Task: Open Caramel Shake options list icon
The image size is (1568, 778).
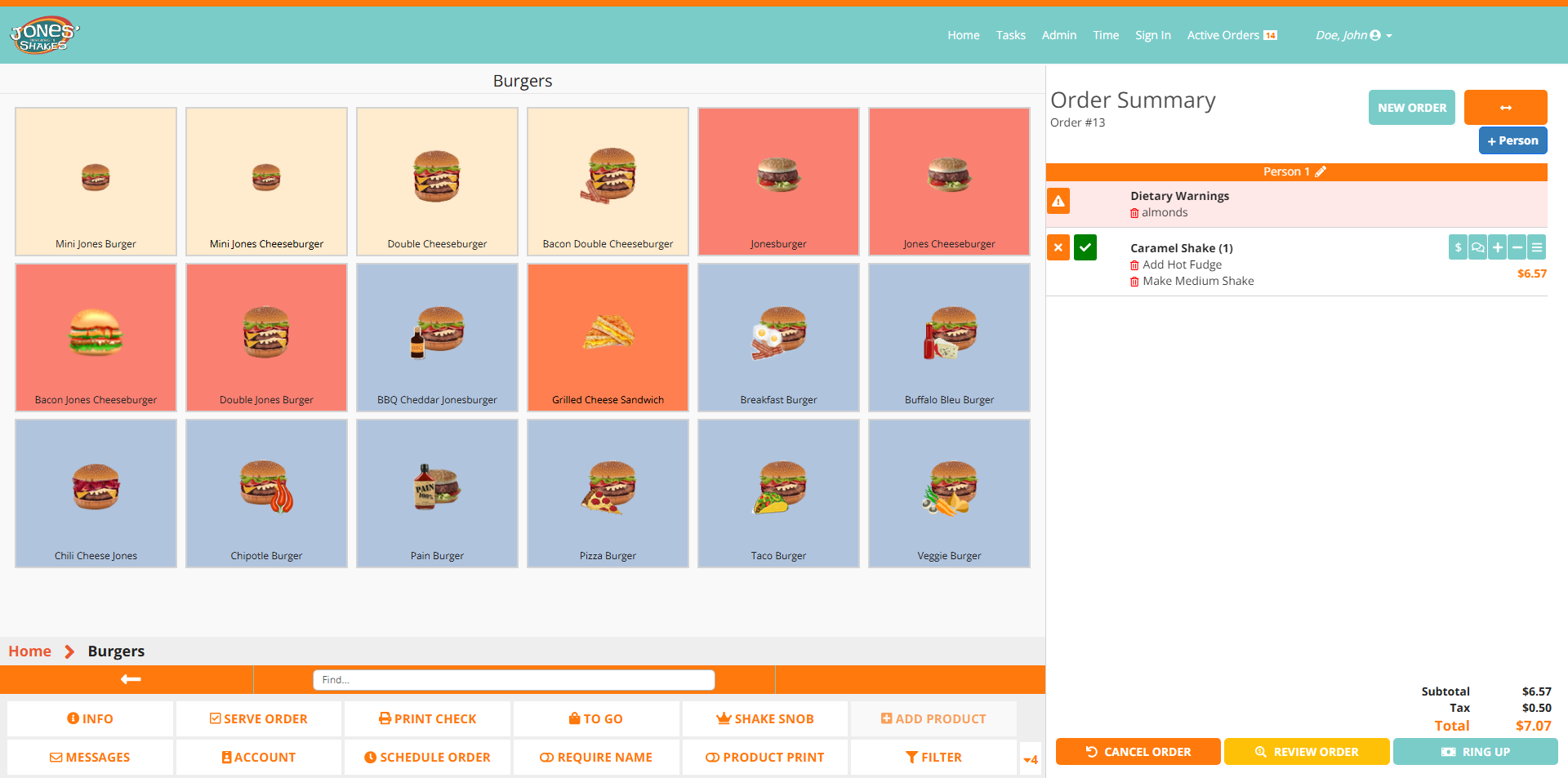Action: pyautogui.click(x=1536, y=247)
